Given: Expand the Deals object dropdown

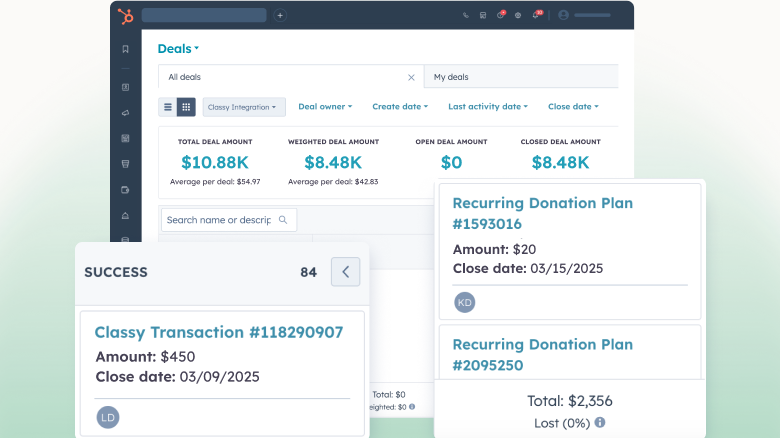Looking at the screenshot, I should [x=178, y=49].
